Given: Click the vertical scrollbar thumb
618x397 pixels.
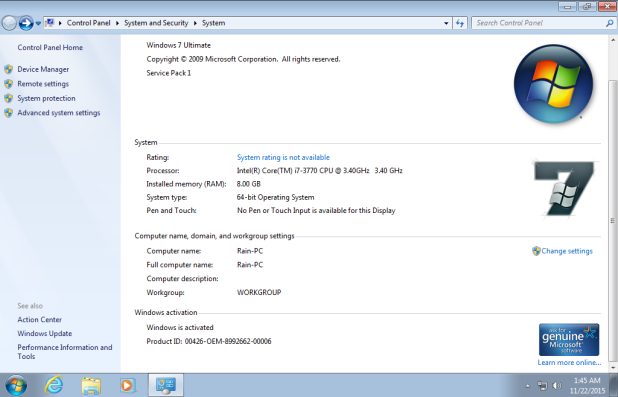Looking at the screenshot, I should click(612, 221).
